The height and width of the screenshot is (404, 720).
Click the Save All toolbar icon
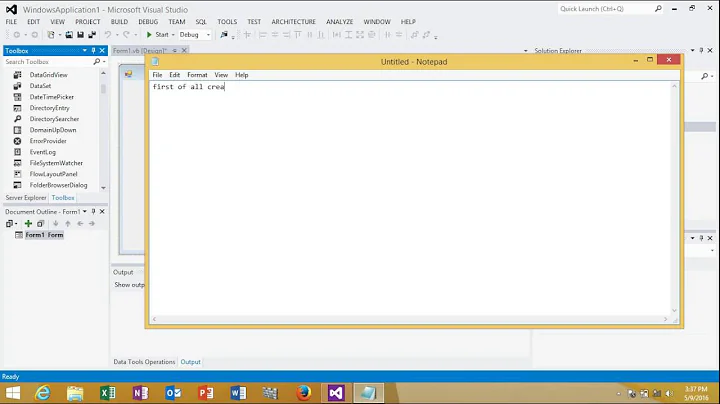point(92,35)
